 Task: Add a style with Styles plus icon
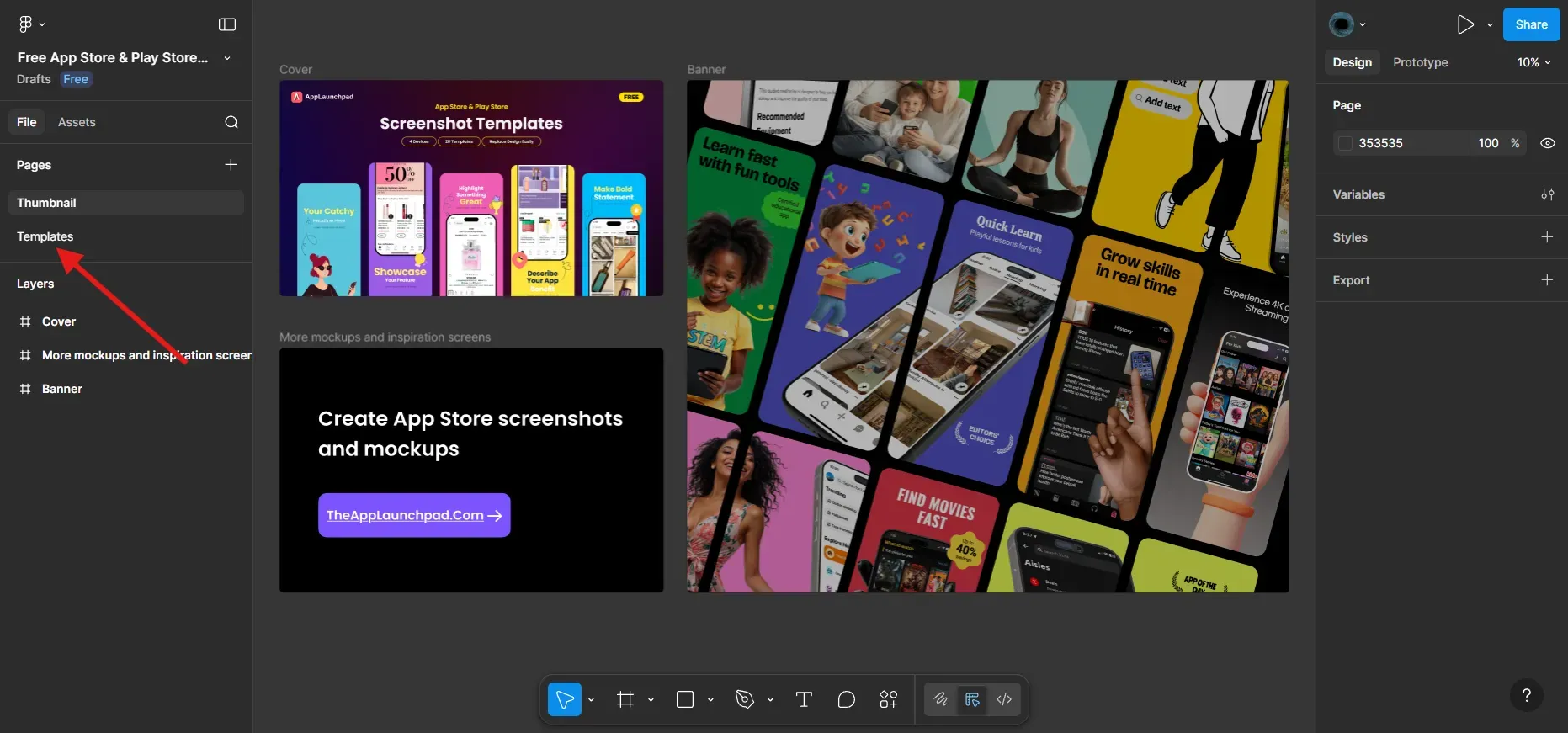point(1547,237)
